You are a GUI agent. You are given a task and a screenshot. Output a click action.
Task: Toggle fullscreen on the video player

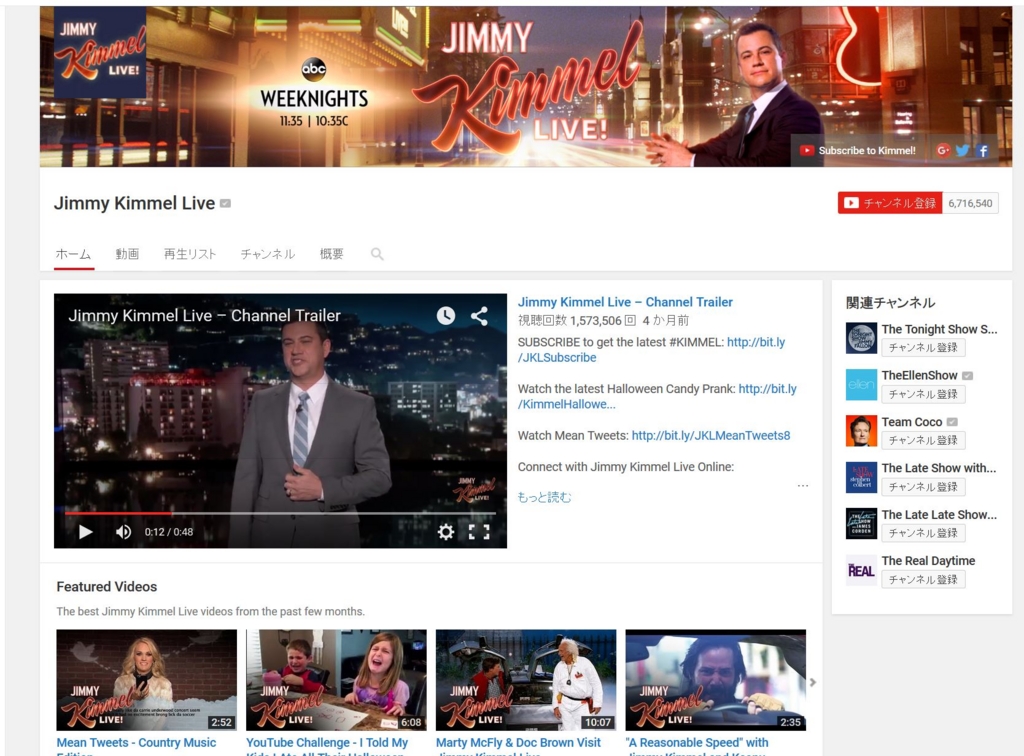[x=479, y=532]
